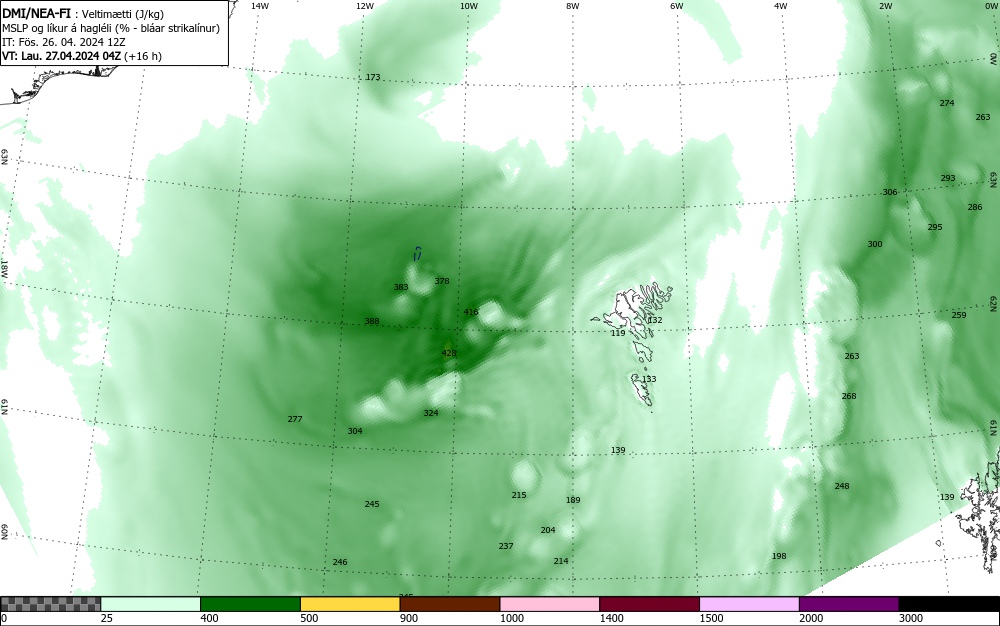Choose the purple 2000–3000 legend swatch
This screenshot has height=626, width=1000.
click(x=849, y=604)
